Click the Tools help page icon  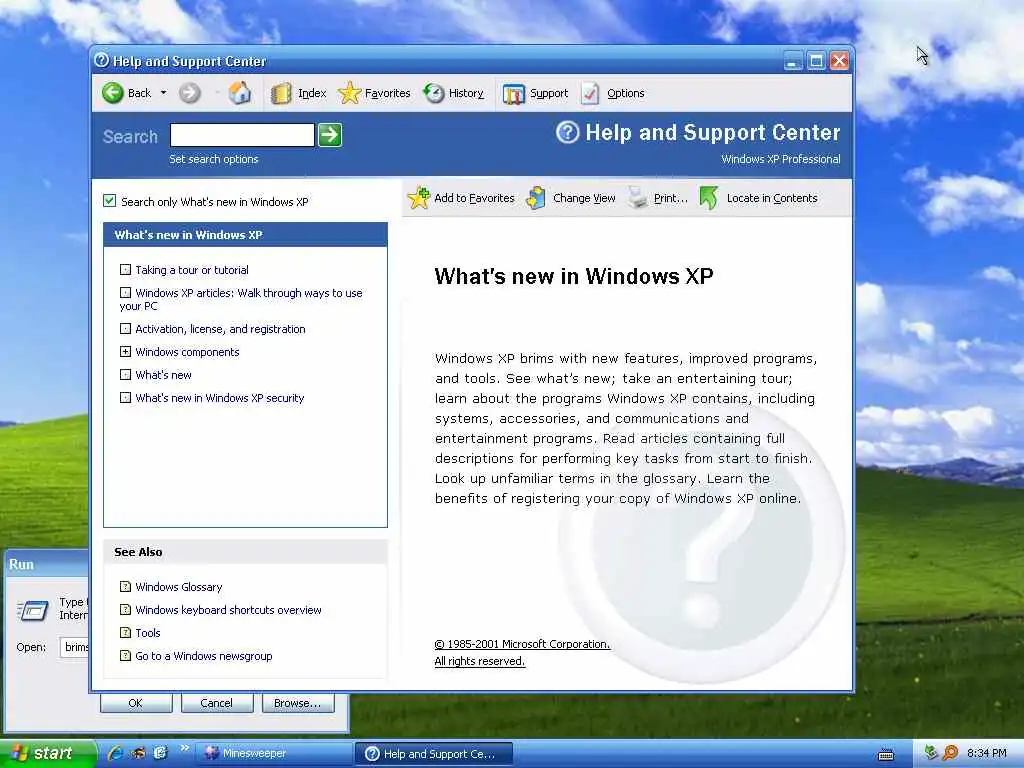coord(125,632)
